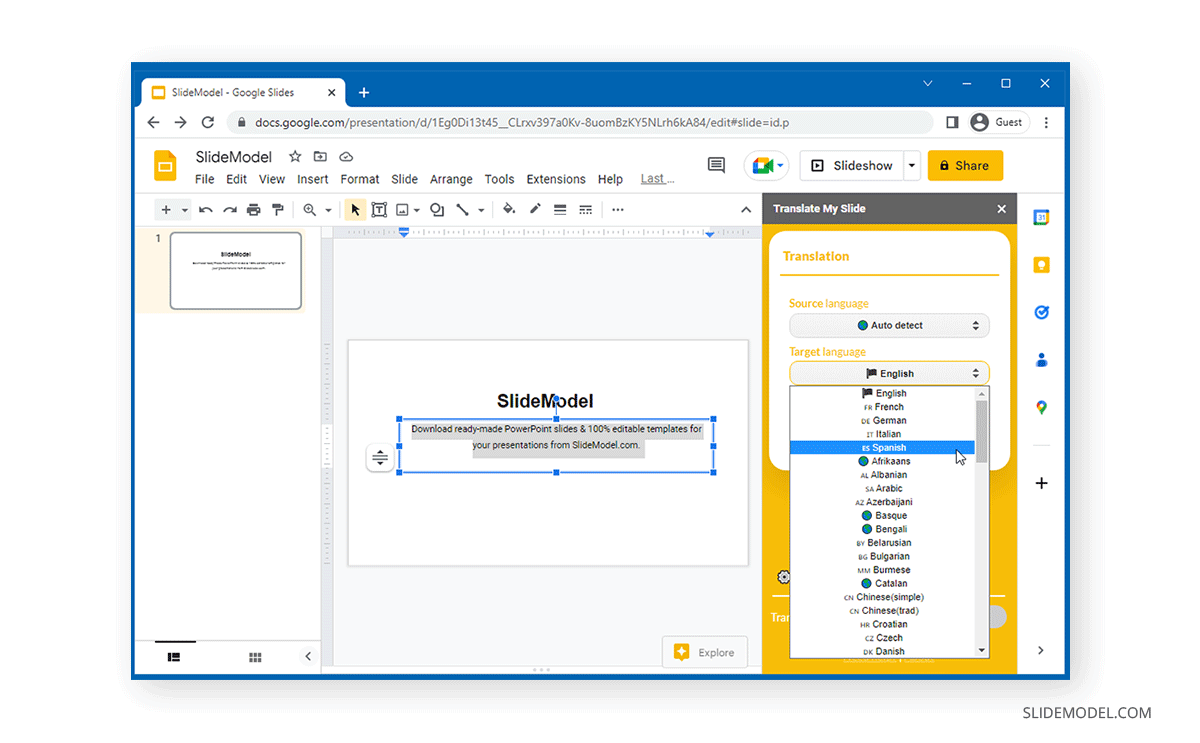Add a new slide with plus button
Screen dimensions: 1200x743
point(166,210)
